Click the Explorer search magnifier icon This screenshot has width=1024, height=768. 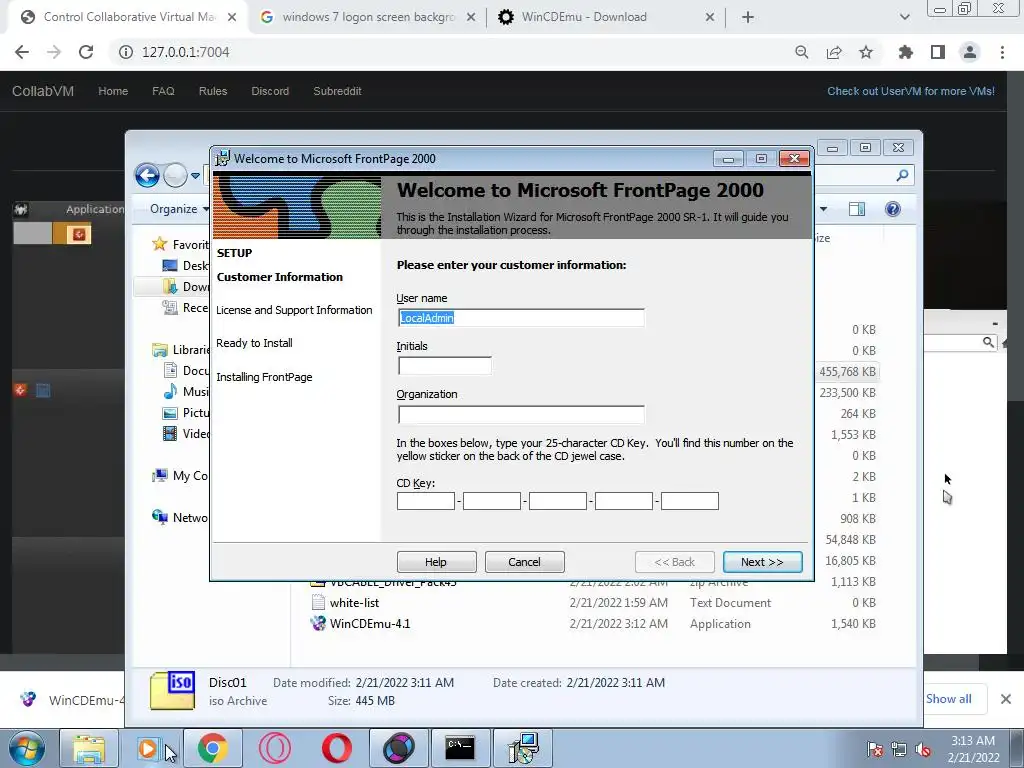click(x=903, y=175)
